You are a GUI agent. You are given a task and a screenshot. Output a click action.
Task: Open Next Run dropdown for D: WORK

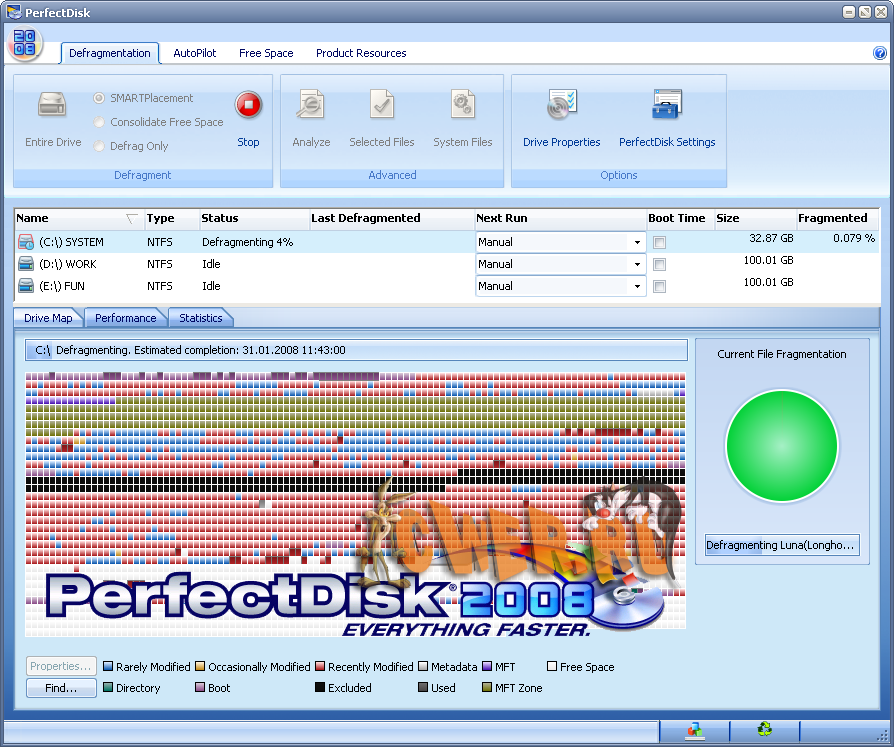point(637,265)
